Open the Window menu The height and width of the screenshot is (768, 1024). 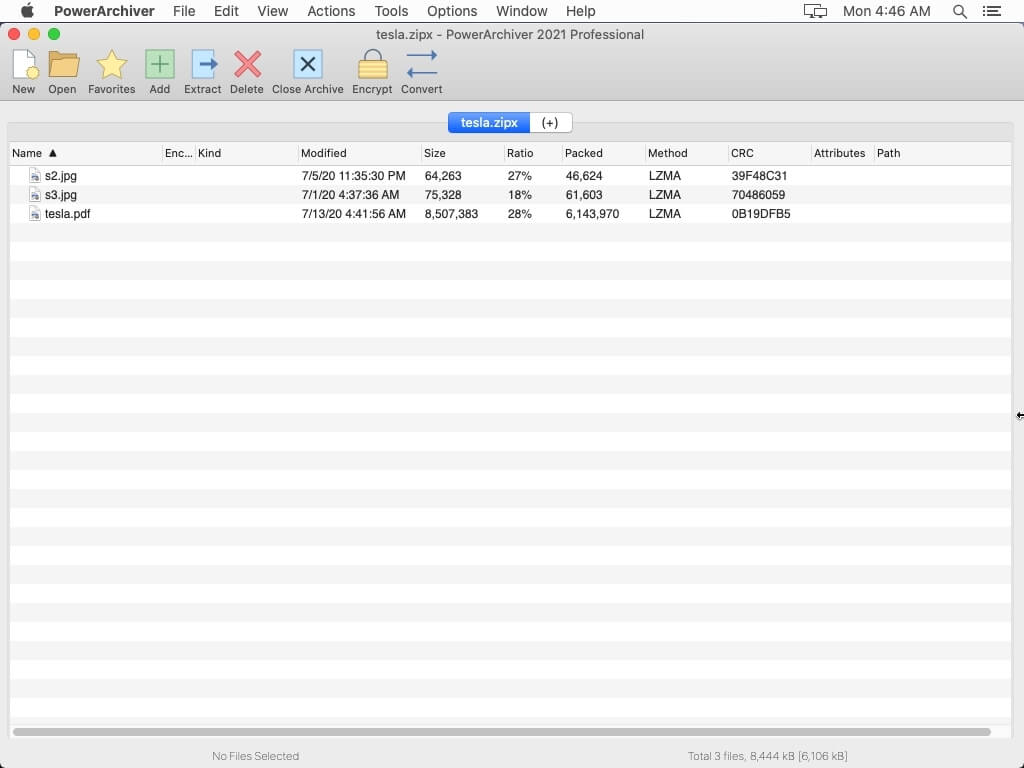click(521, 11)
